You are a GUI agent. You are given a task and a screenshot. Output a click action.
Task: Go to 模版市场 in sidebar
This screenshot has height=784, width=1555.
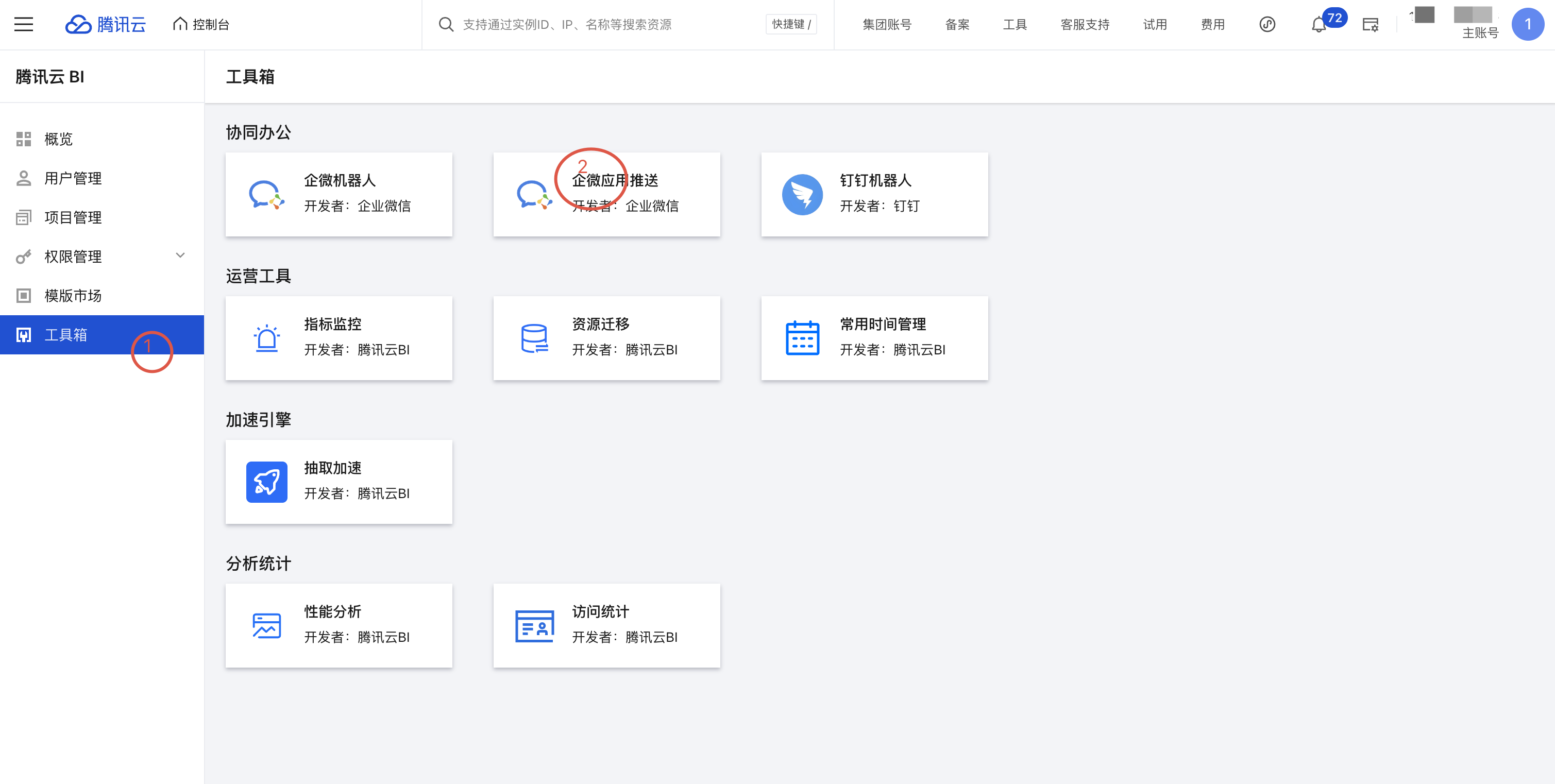click(x=73, y=296)
